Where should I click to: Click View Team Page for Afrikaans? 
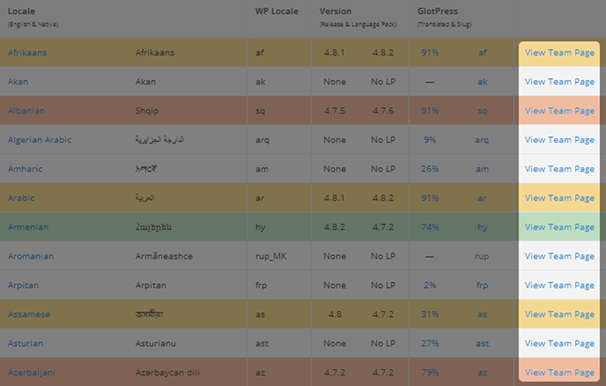pos(559,53)
